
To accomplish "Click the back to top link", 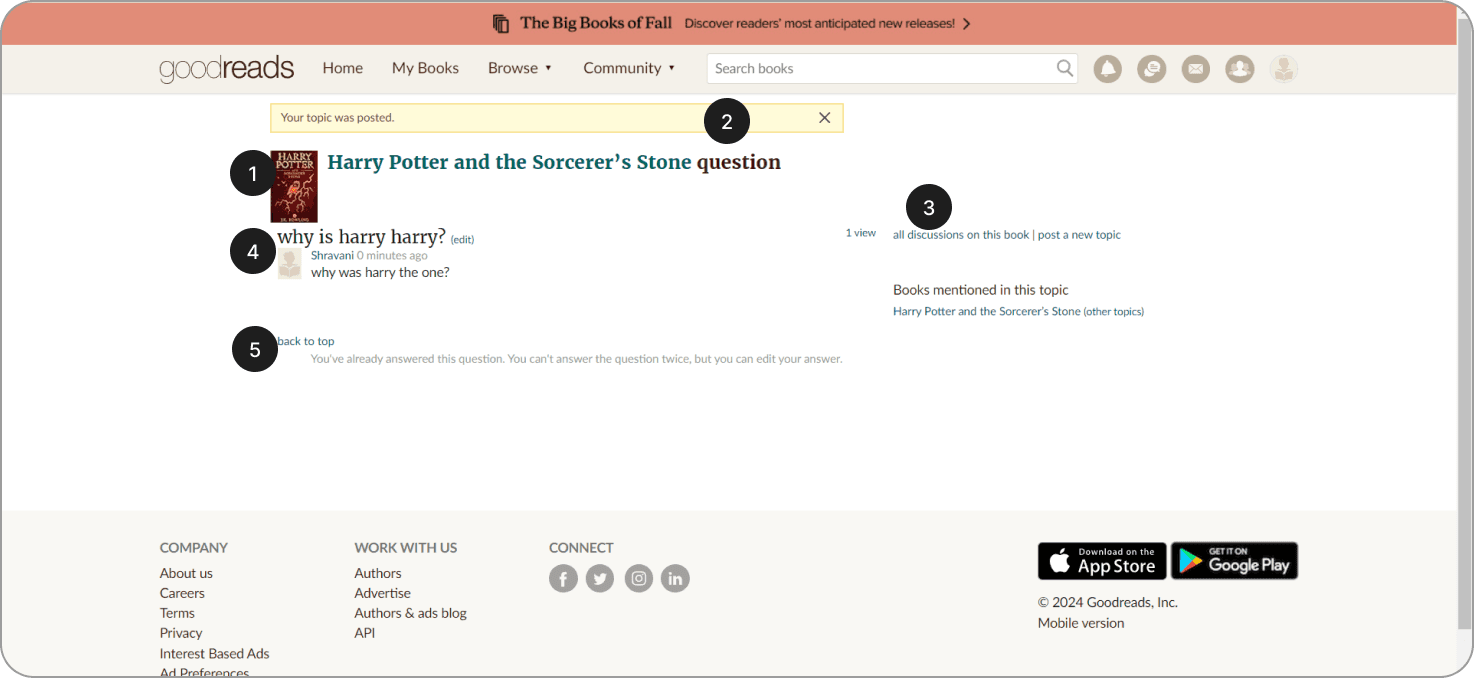I will pos(306,341).
